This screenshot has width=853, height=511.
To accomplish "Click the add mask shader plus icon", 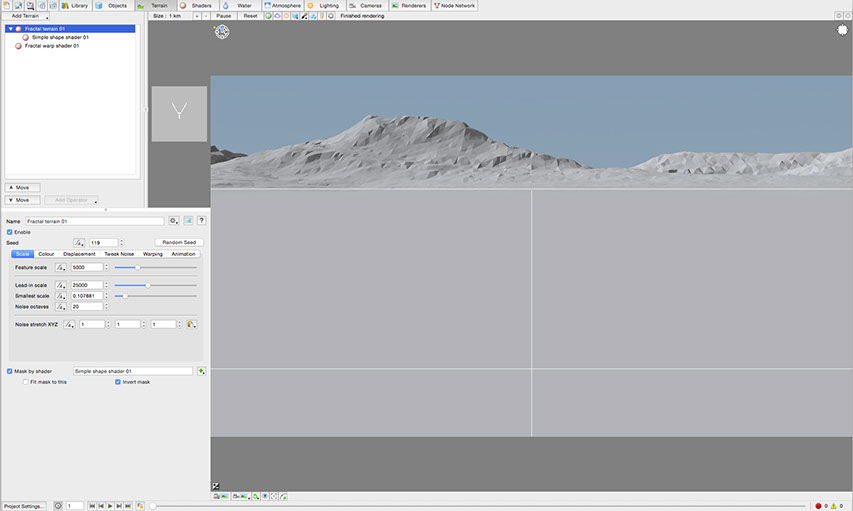I will [x=201, y=371].
